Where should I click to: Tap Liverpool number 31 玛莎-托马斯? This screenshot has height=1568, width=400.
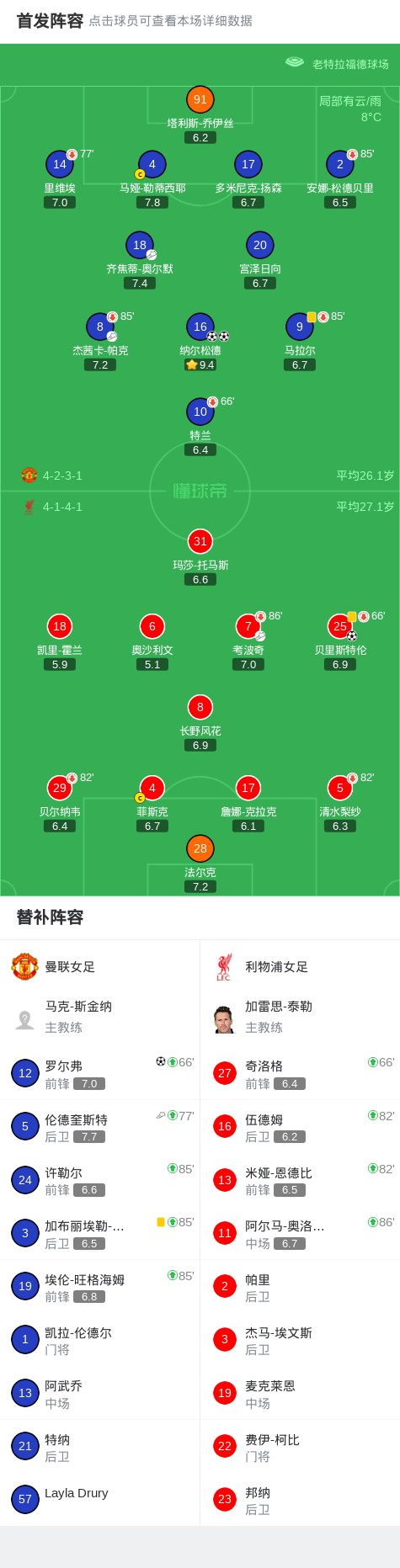click(x=200, y=541)
